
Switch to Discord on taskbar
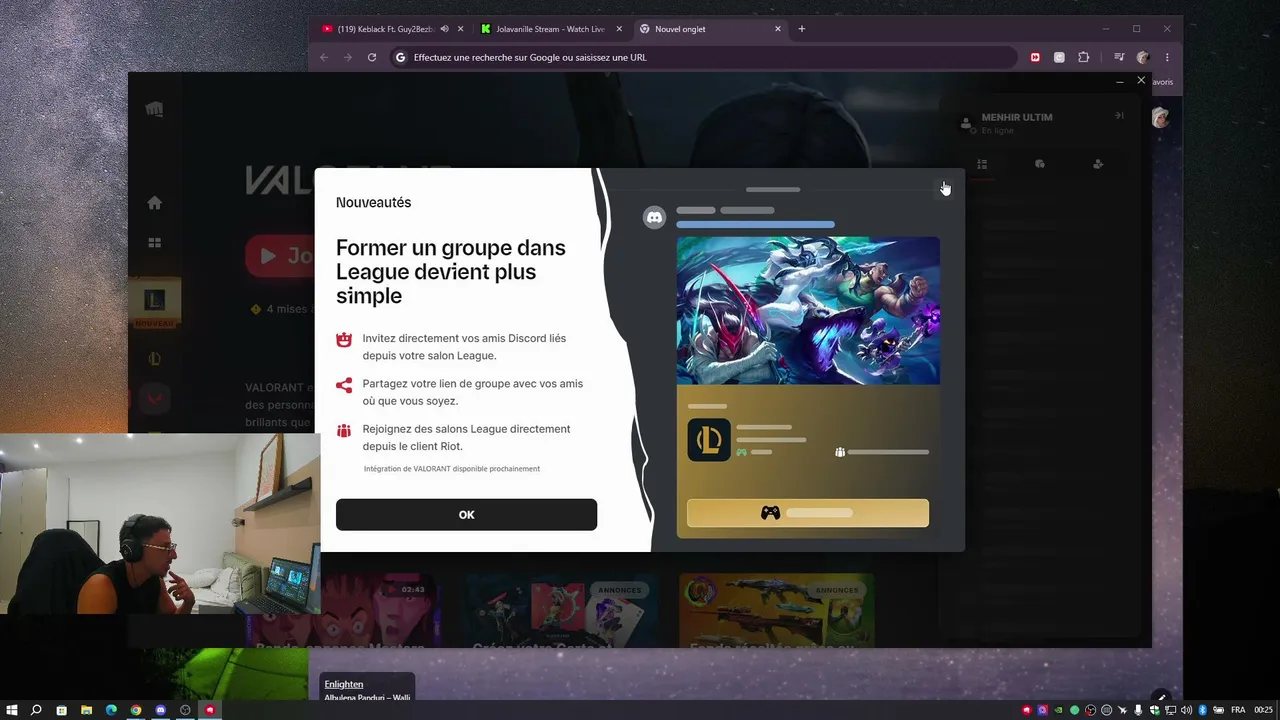pos(161,710)
